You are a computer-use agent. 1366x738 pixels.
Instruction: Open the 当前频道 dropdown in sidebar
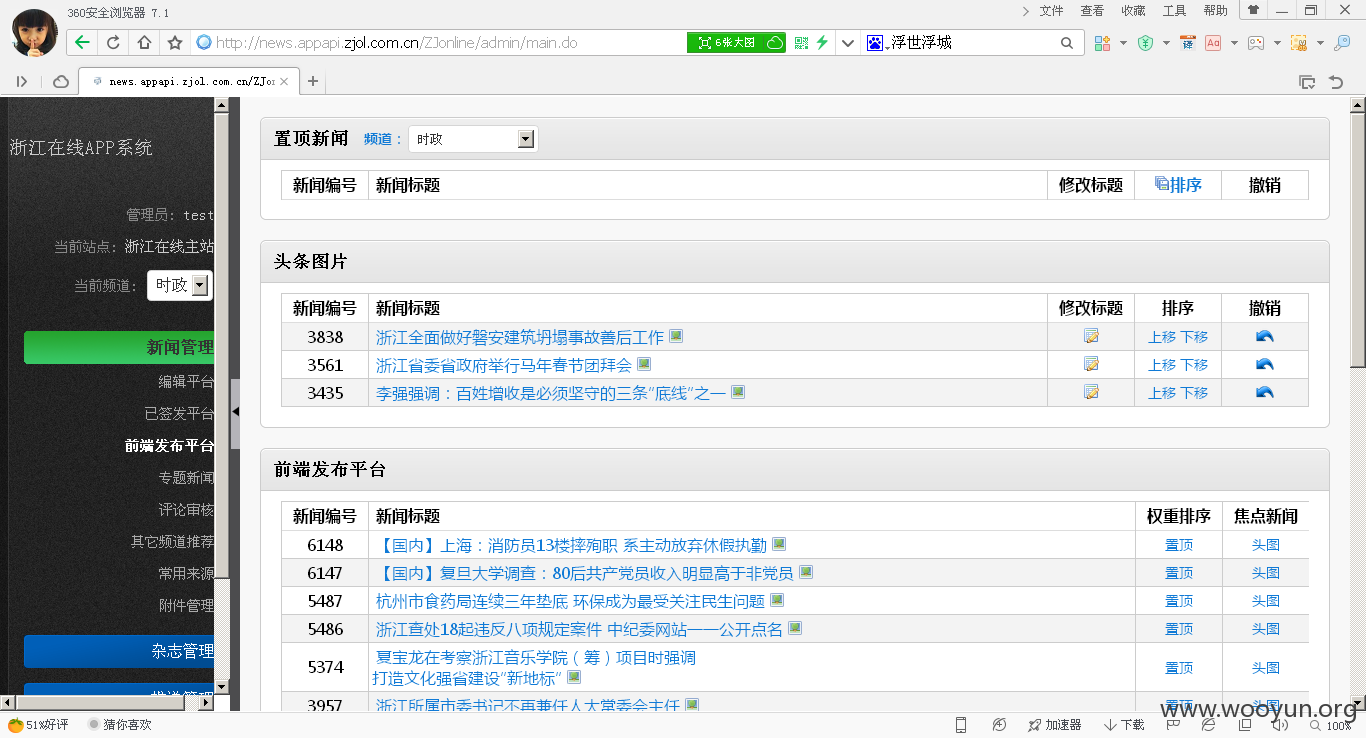click(180, 285)
